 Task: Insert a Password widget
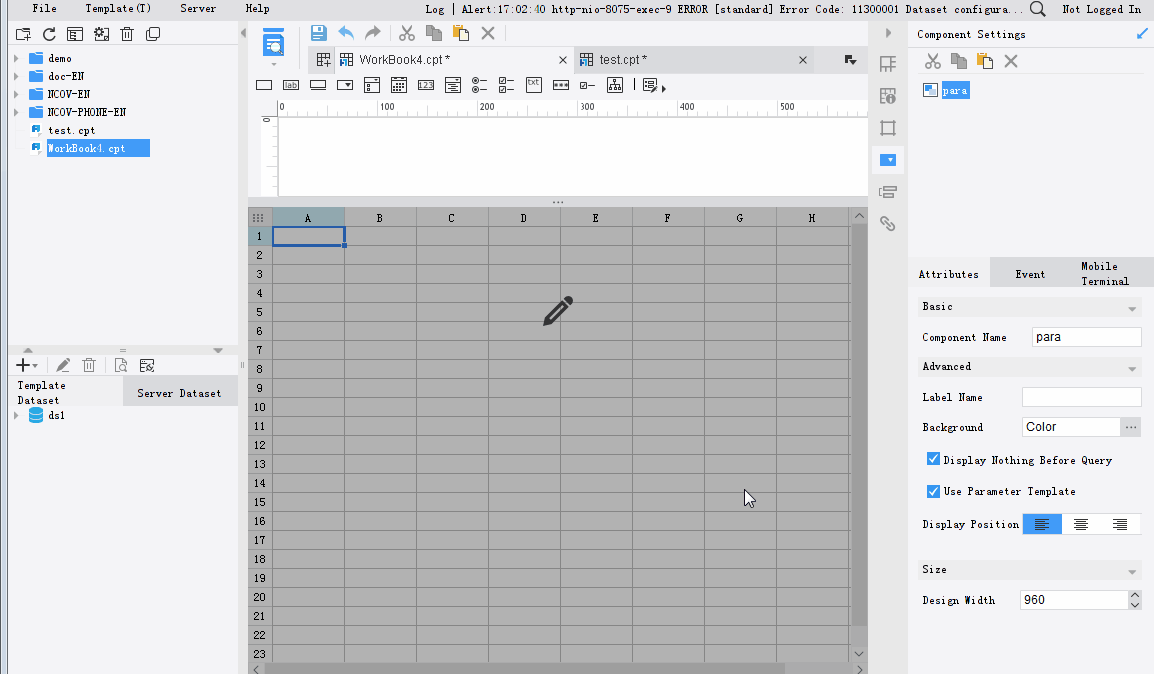tap(560, 85)
